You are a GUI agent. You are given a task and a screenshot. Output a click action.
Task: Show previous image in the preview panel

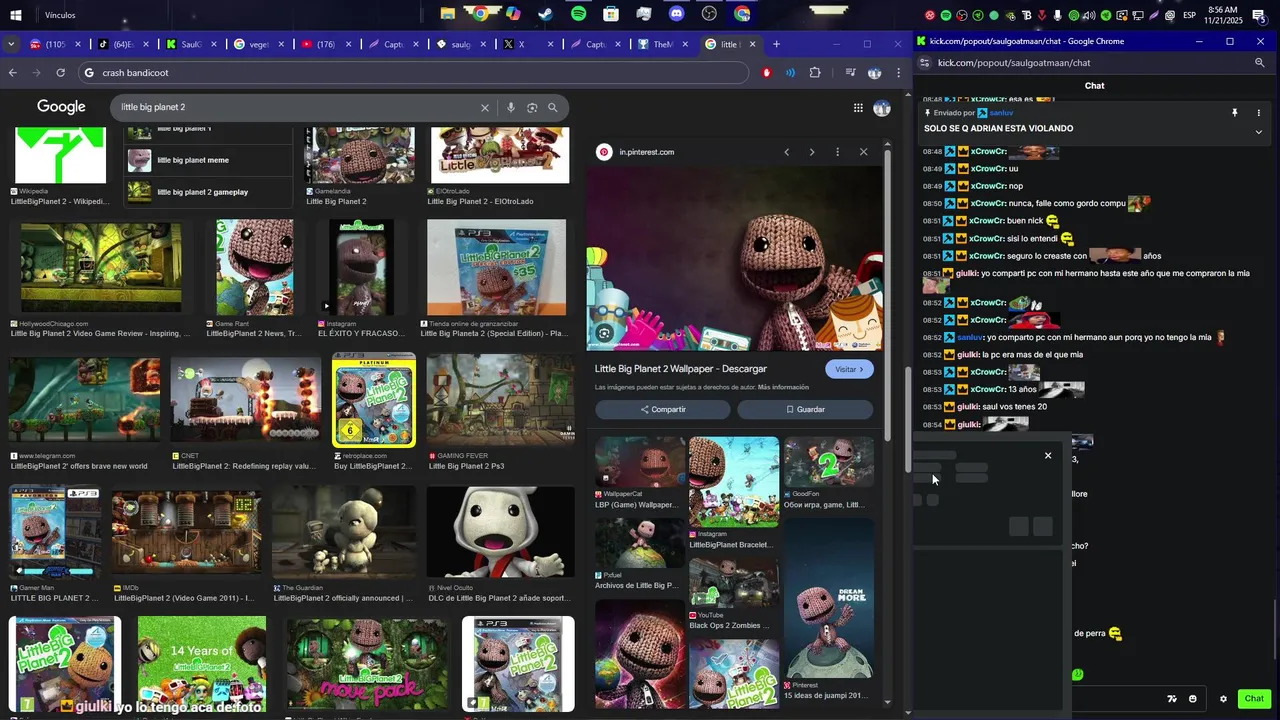pyautogui.click(x=787, y=152)
